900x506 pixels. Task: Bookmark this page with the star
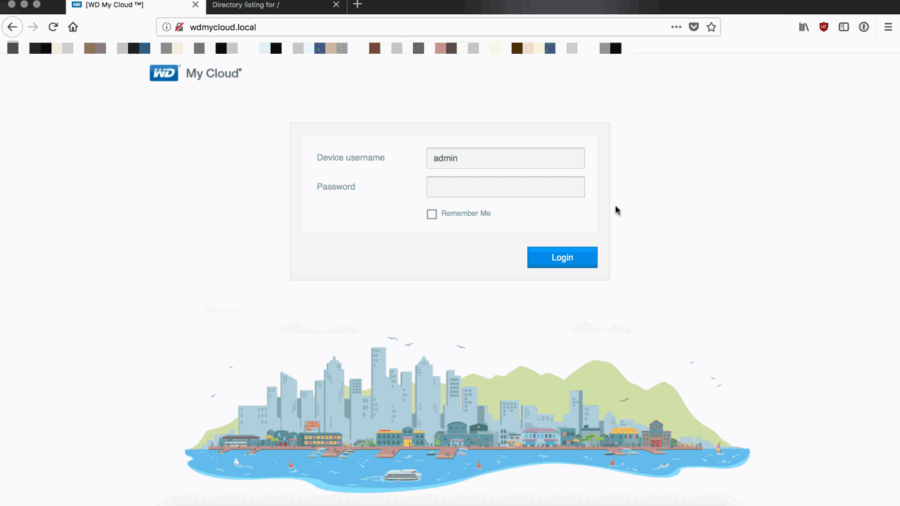tap(712, 27)
